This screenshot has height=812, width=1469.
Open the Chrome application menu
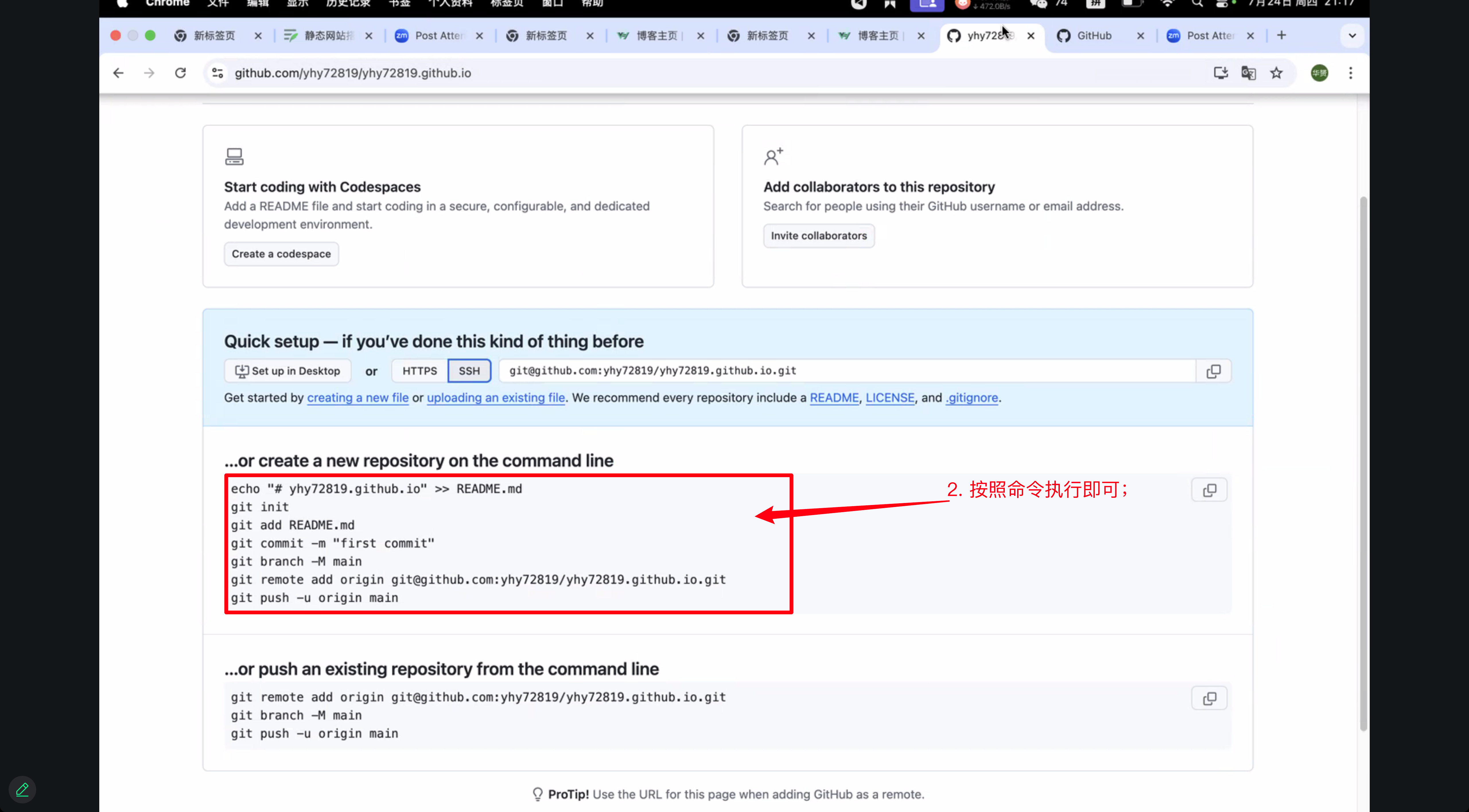[167, 3]
